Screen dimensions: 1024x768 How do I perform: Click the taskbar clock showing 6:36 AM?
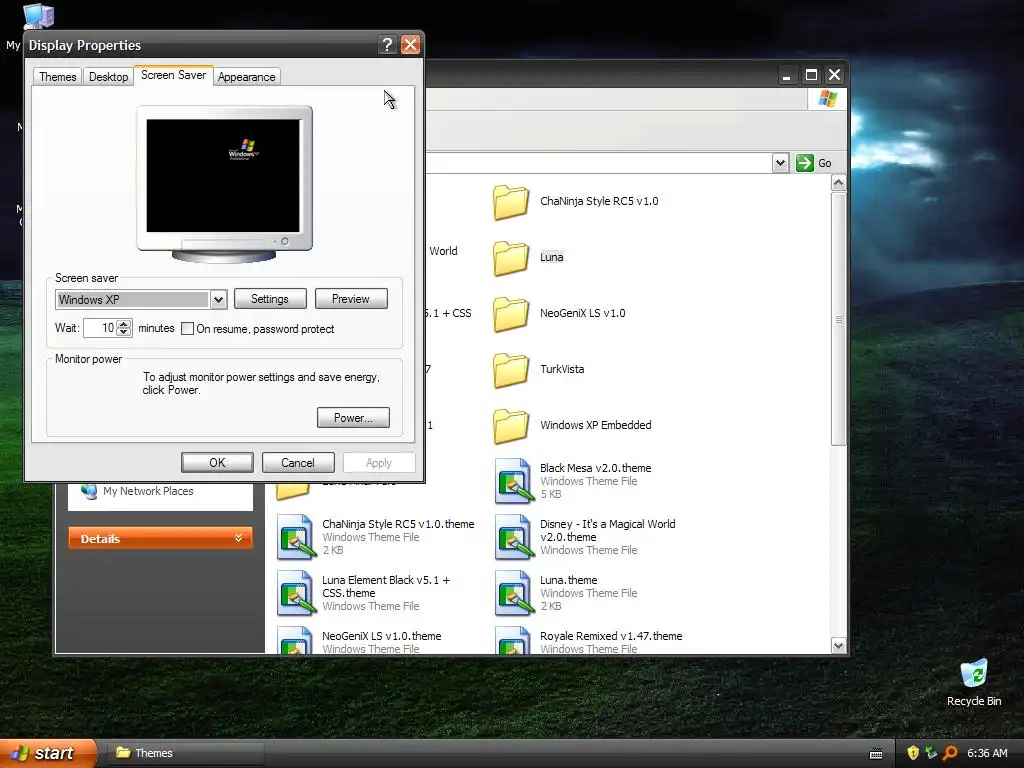987,753
